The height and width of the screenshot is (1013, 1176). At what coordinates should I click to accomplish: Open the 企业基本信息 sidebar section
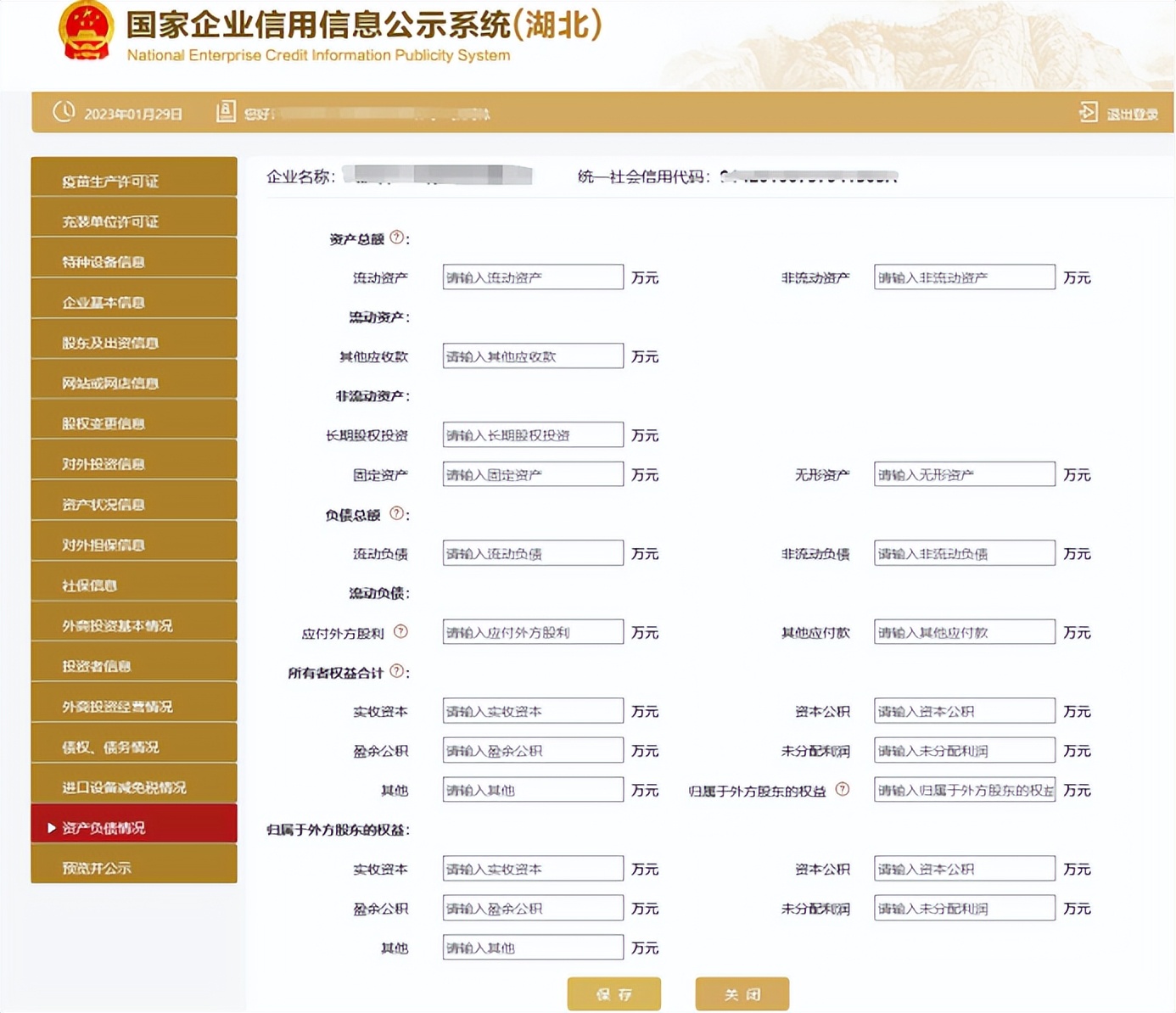pos(133,301)
